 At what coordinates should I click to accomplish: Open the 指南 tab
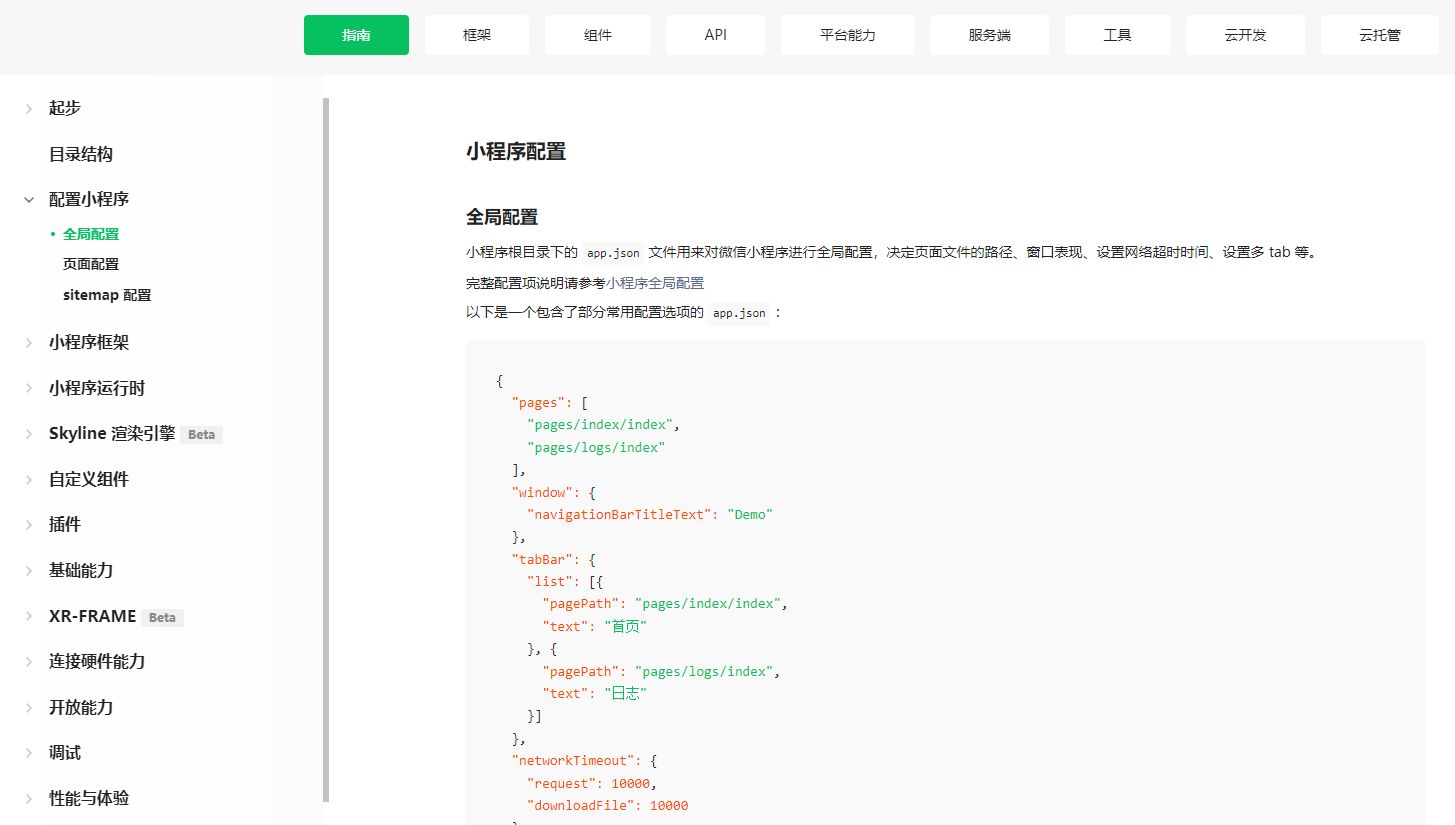pyautogui.click(x=356, y=35)
